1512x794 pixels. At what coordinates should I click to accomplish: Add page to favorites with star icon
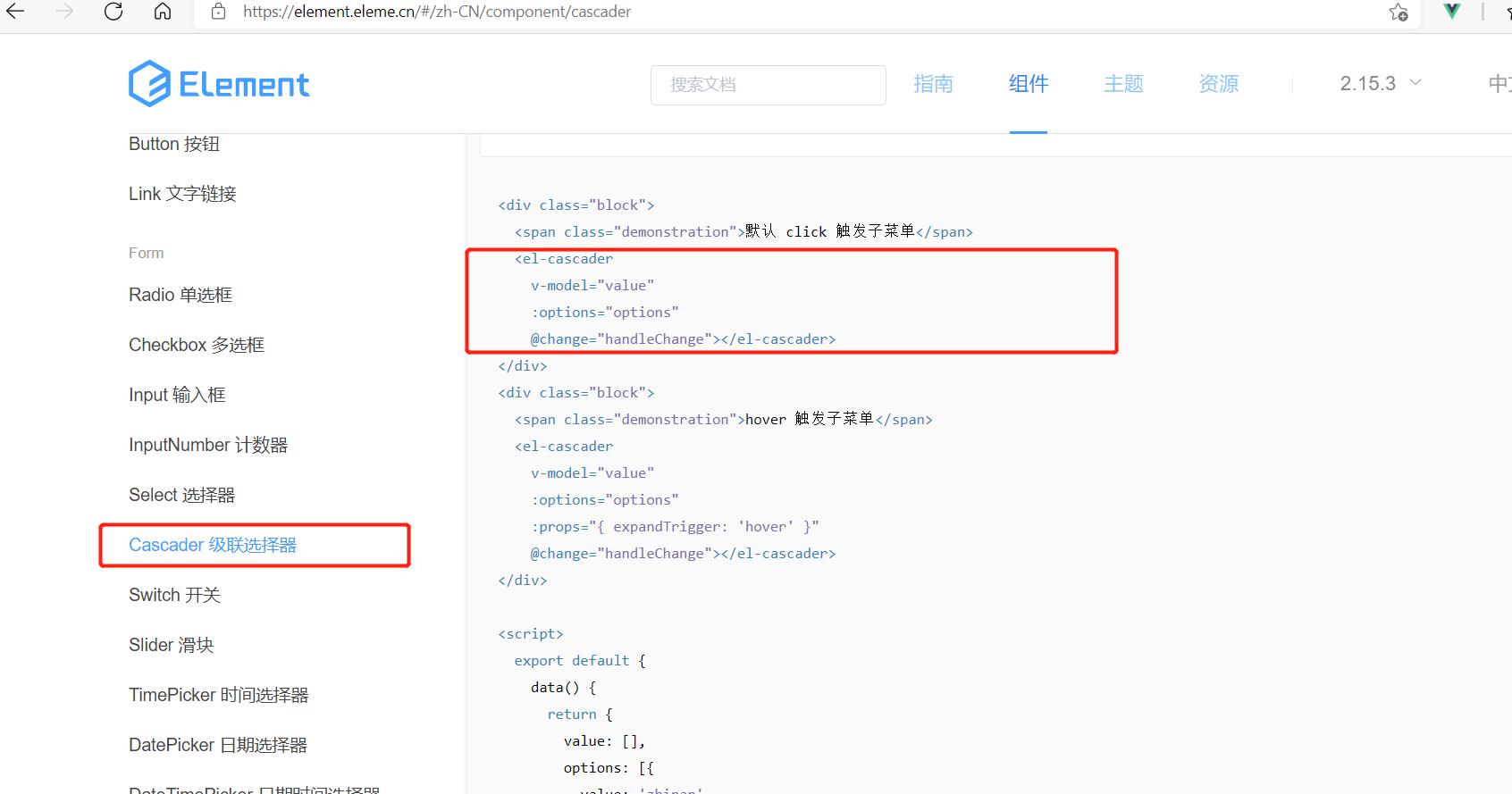click(x=1399, y=12)
